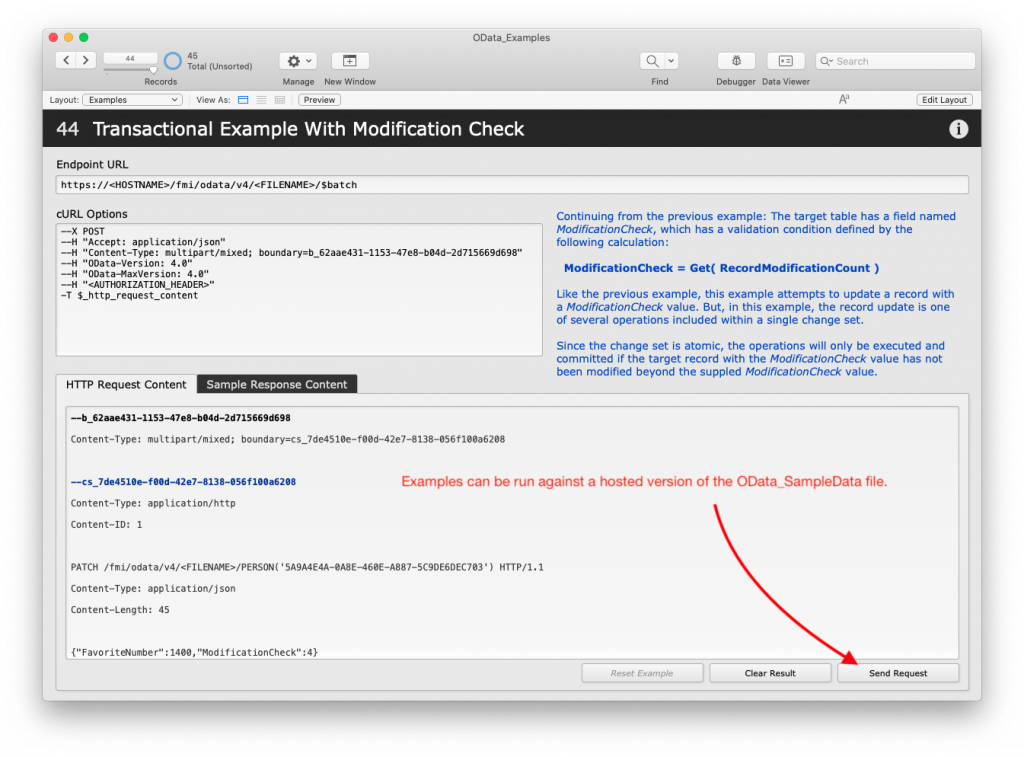Screen dimensions: 1024x757
Task: Go to the next record arrow
Action: pos(86,61)
